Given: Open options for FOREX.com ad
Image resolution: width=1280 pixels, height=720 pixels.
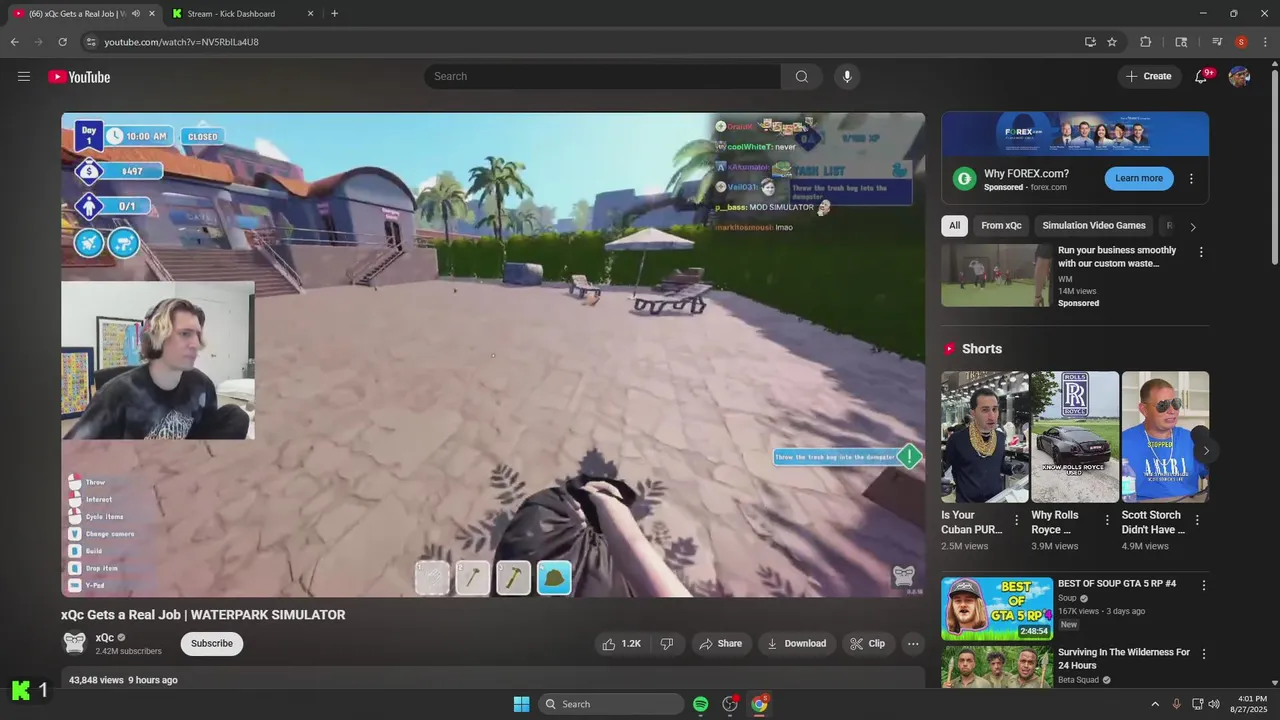Looking at the screenshot, I should point(1191,179).
